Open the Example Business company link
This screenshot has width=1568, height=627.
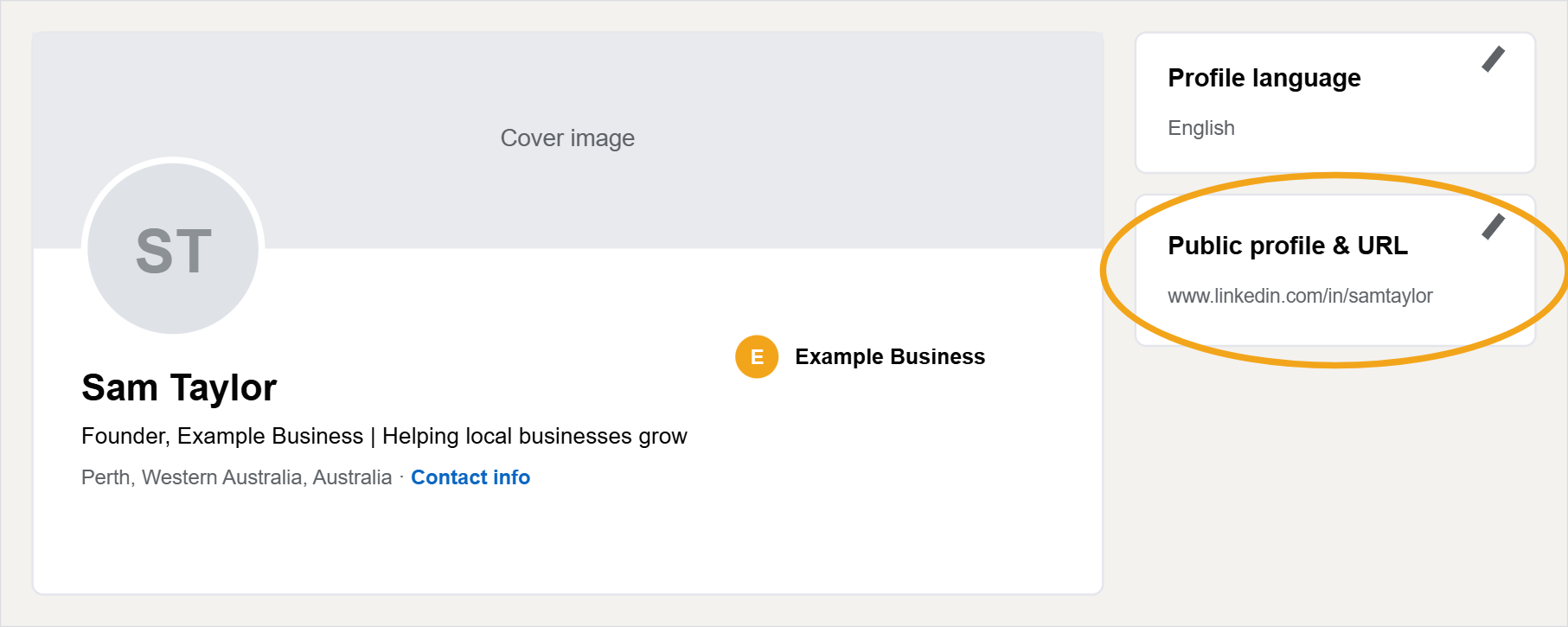pos(890,357)
